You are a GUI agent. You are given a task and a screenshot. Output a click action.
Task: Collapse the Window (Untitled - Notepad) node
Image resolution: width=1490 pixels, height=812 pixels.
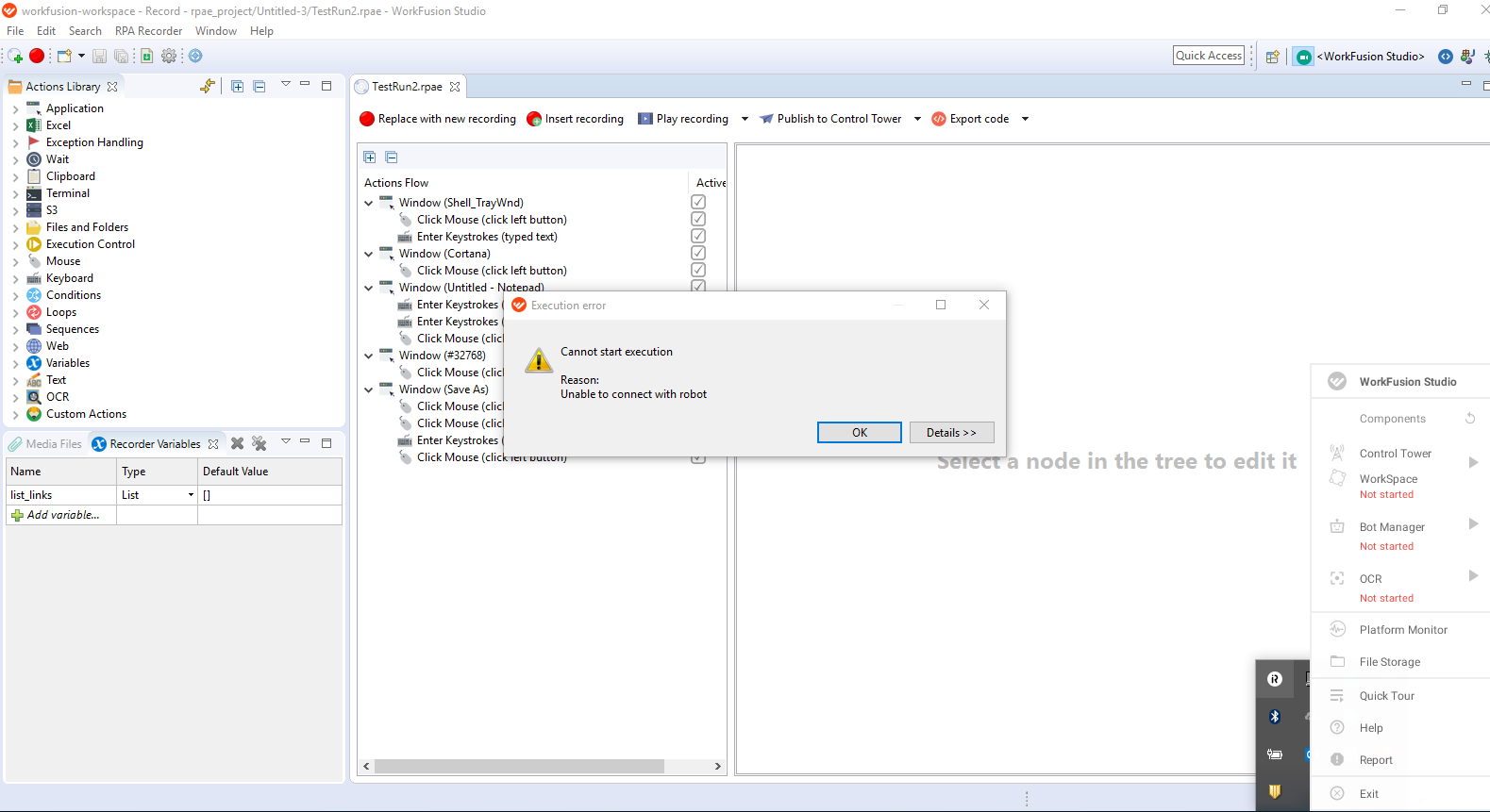point(369,288)
